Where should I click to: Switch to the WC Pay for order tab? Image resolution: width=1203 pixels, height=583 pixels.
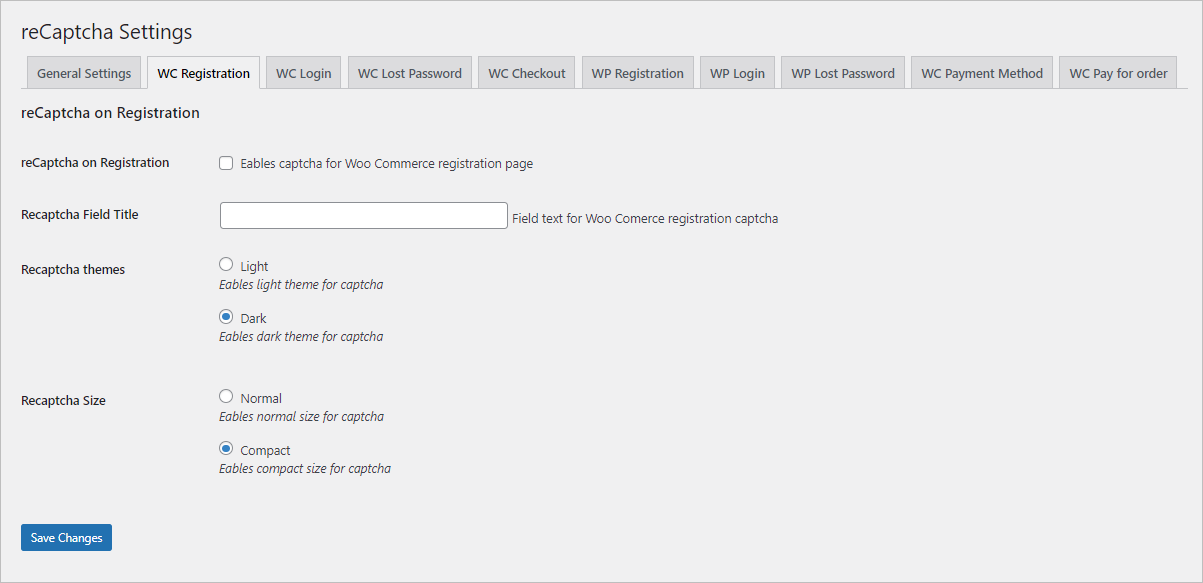click(1117, 72)
